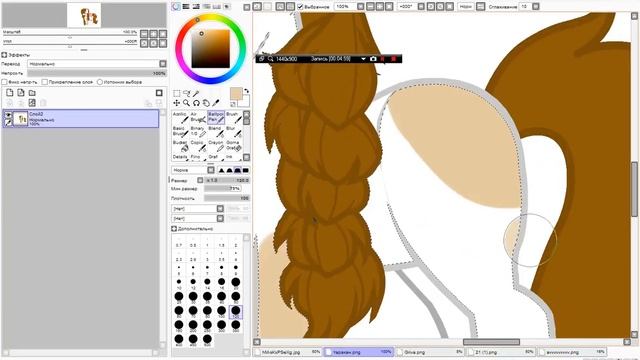The width and height of the screenshot is (640, 360).
Task: Create a new layer folder
Action: coord(32,93)
